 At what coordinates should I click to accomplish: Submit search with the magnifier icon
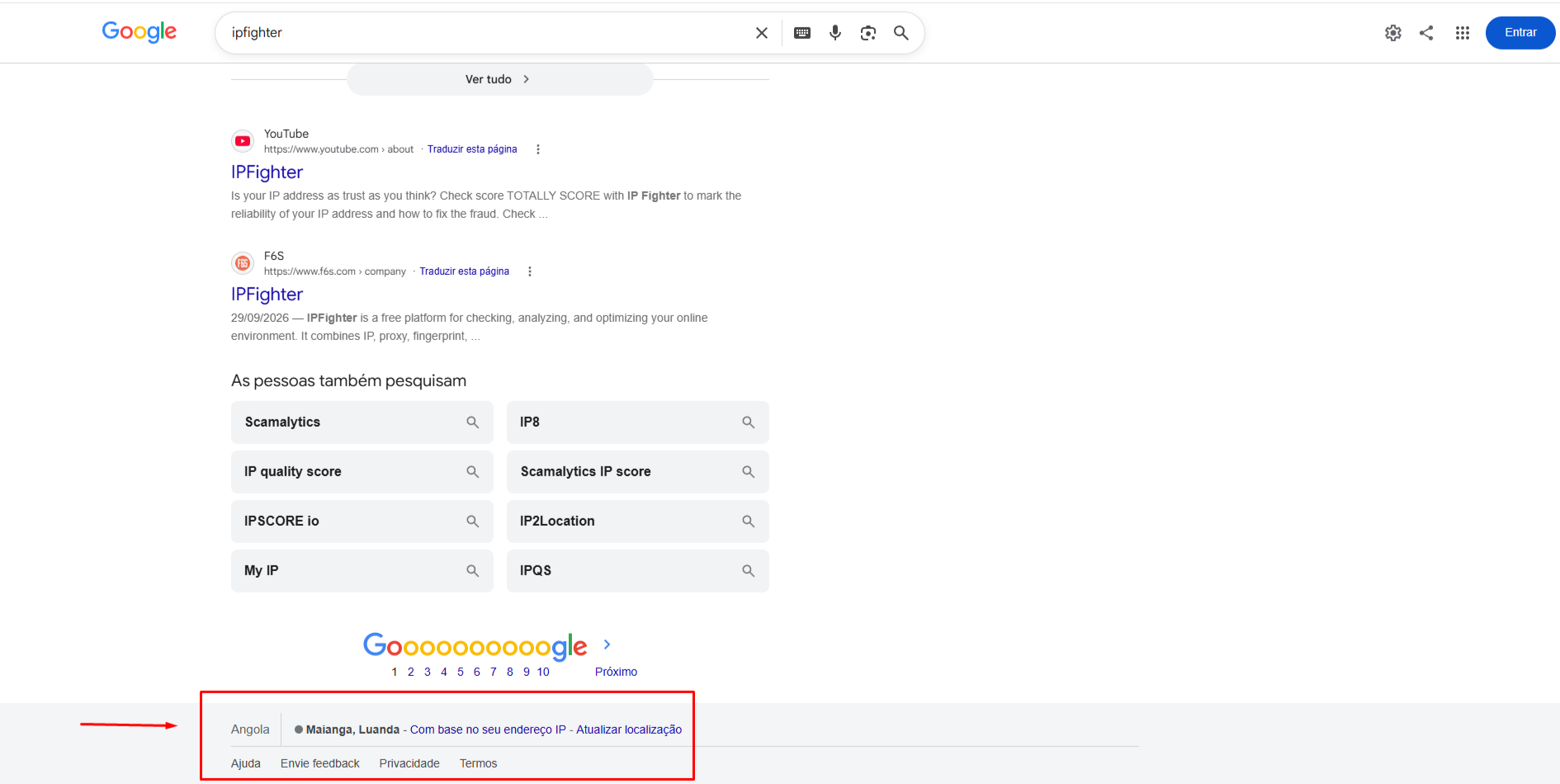coord(901,33)
